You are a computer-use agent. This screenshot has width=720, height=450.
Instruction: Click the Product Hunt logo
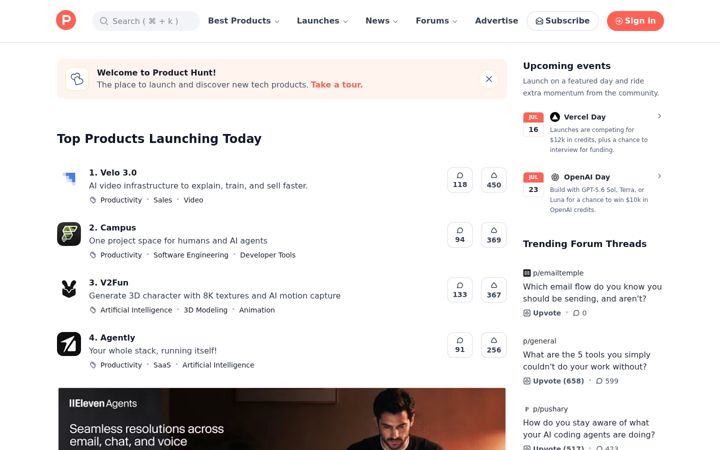click(66, 20)
